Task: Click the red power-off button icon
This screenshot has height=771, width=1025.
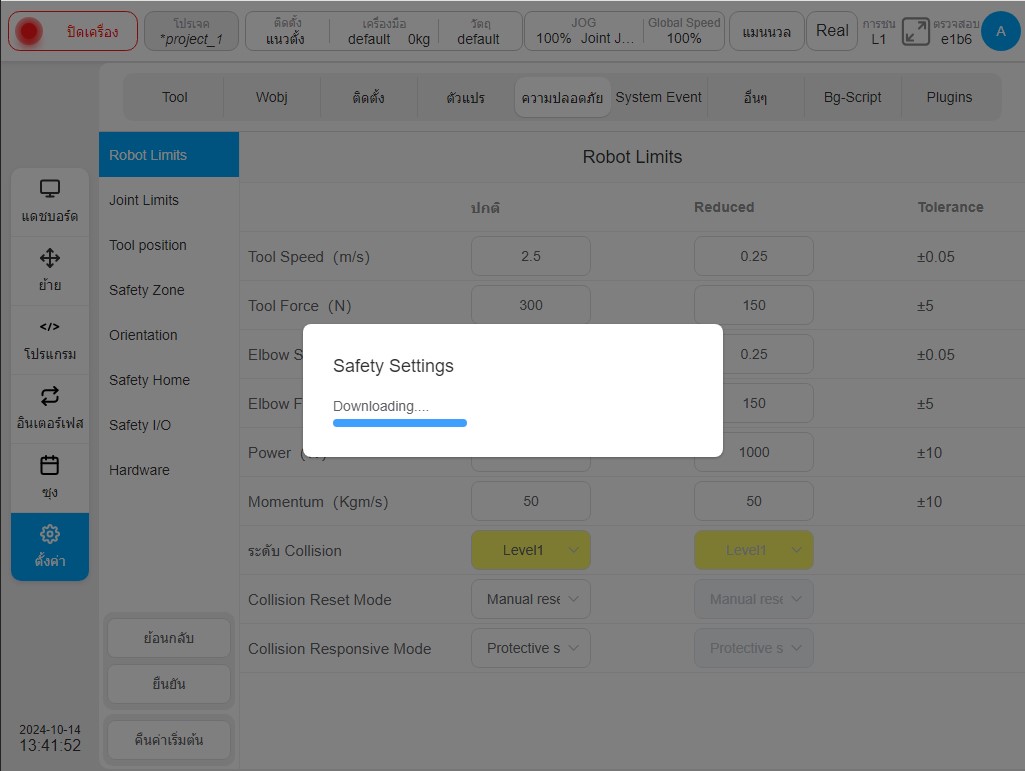Action: point(29,31)
